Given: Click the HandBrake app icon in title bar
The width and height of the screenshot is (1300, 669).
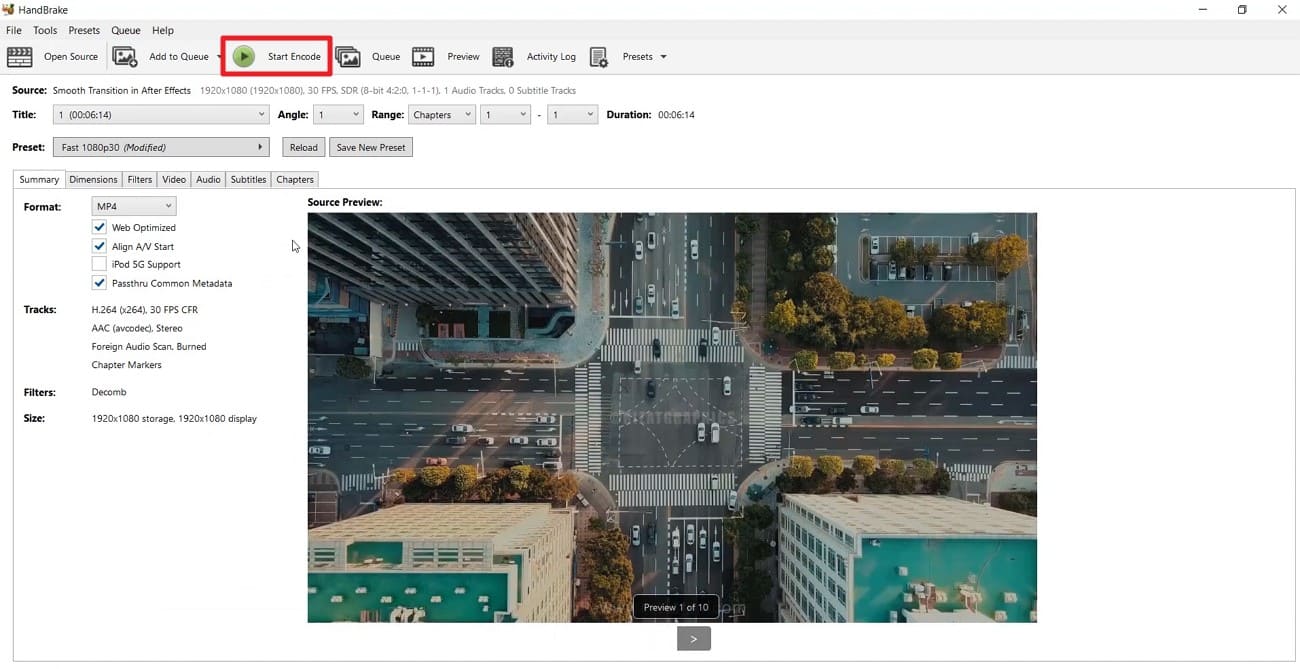Looking at the screenshot, I should tap(9, 9).
